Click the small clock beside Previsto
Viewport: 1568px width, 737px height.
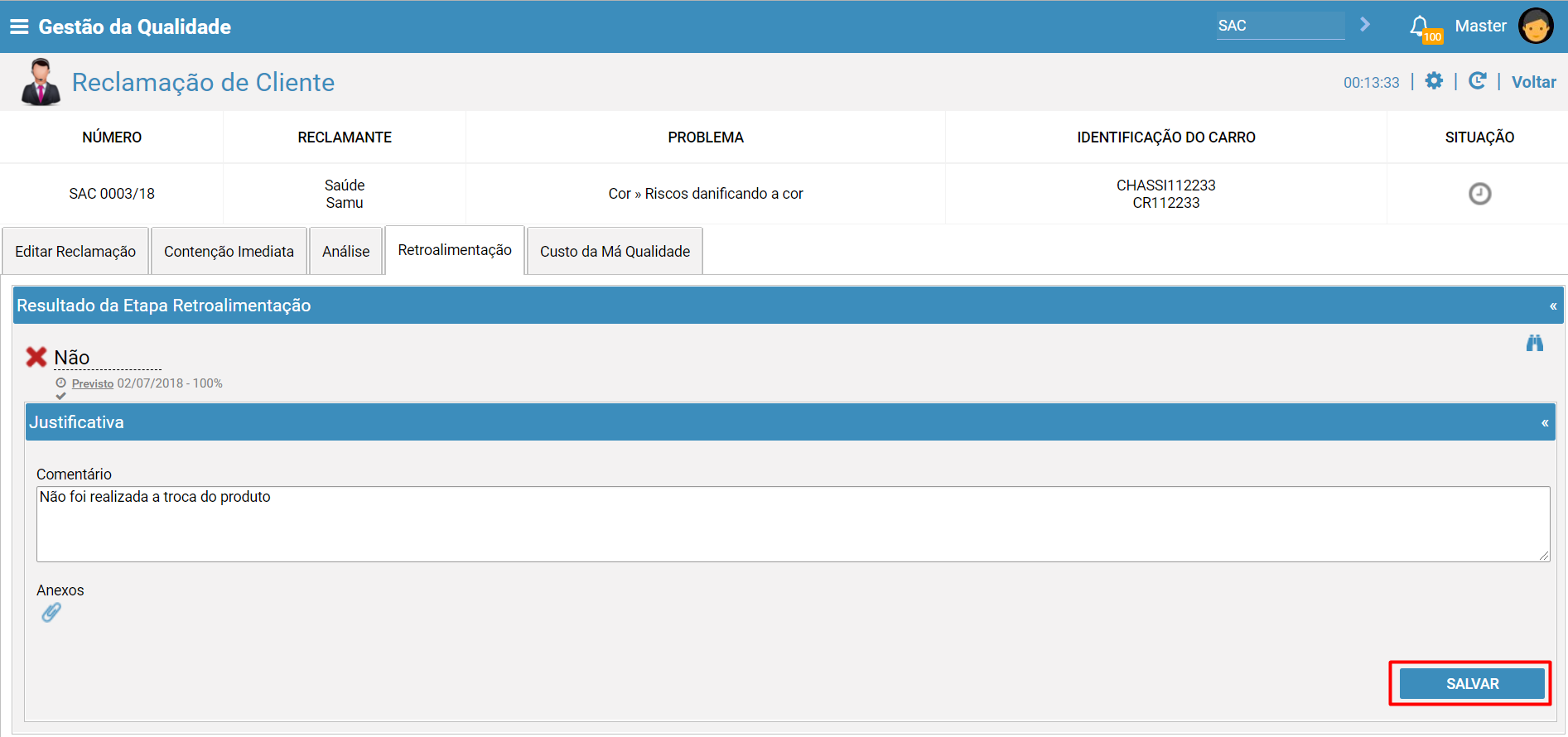tap(60, 383)
